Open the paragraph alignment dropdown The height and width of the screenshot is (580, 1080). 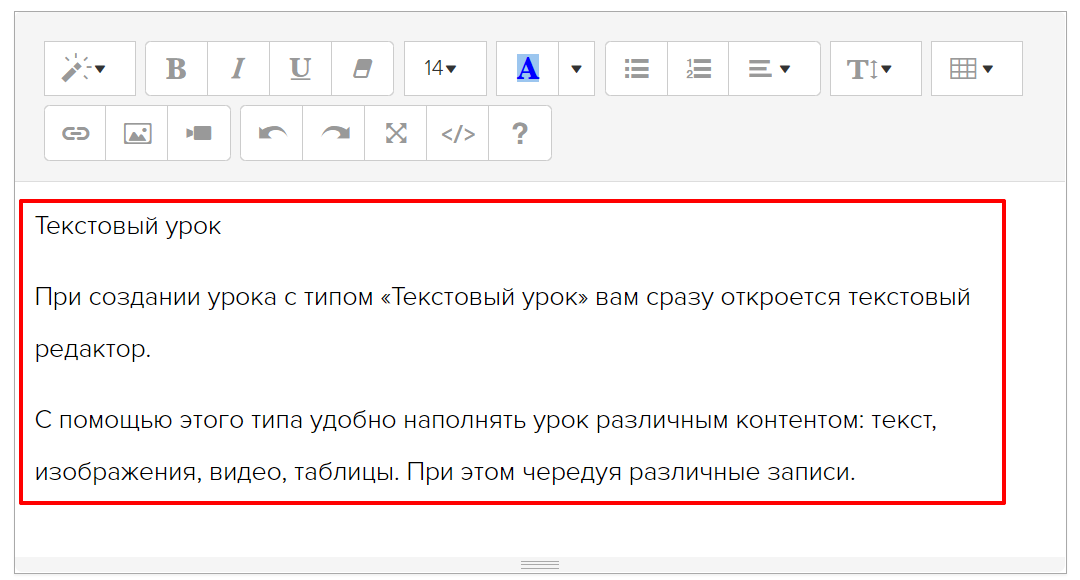[x=773, y=69]
